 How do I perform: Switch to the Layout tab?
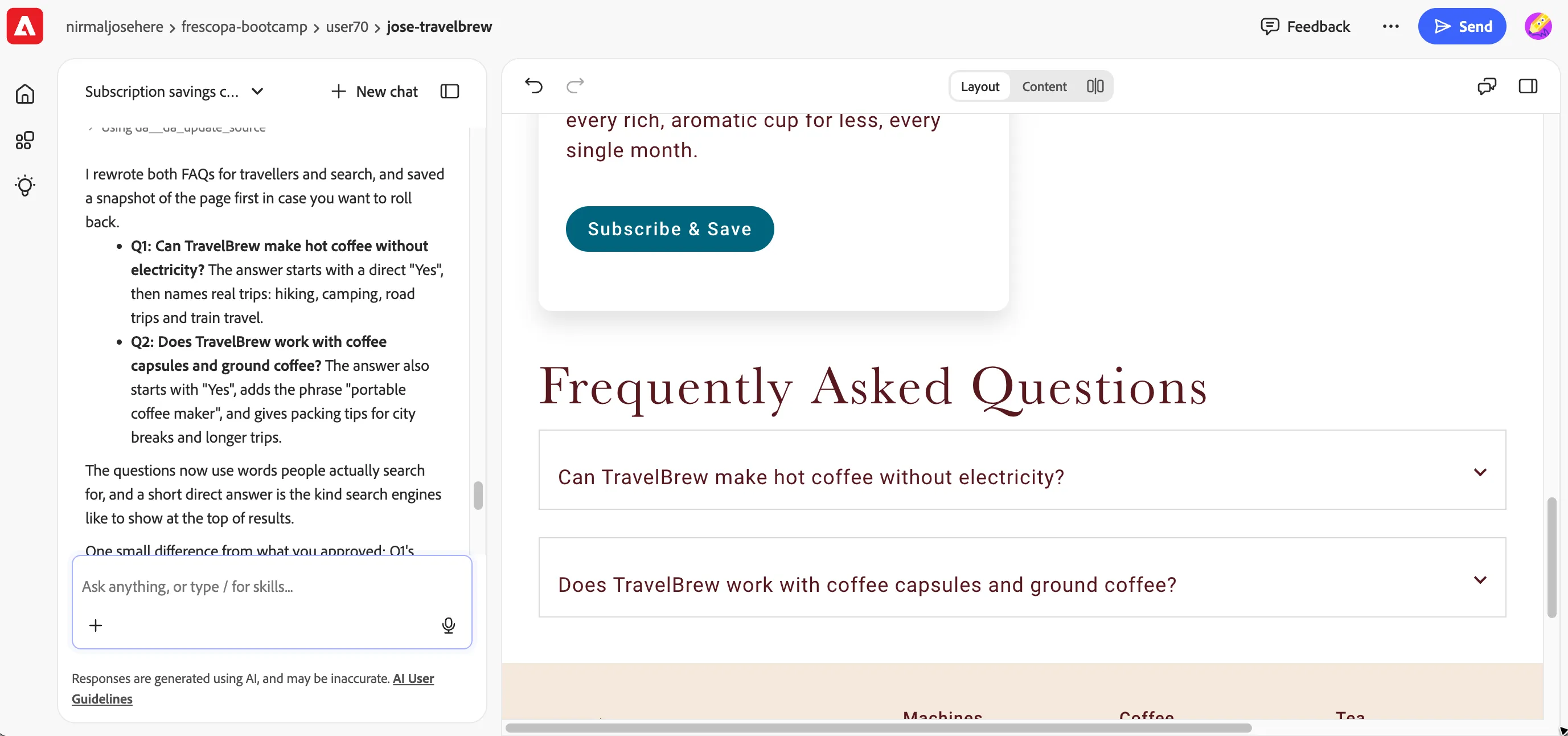click(x=979, y=87)
